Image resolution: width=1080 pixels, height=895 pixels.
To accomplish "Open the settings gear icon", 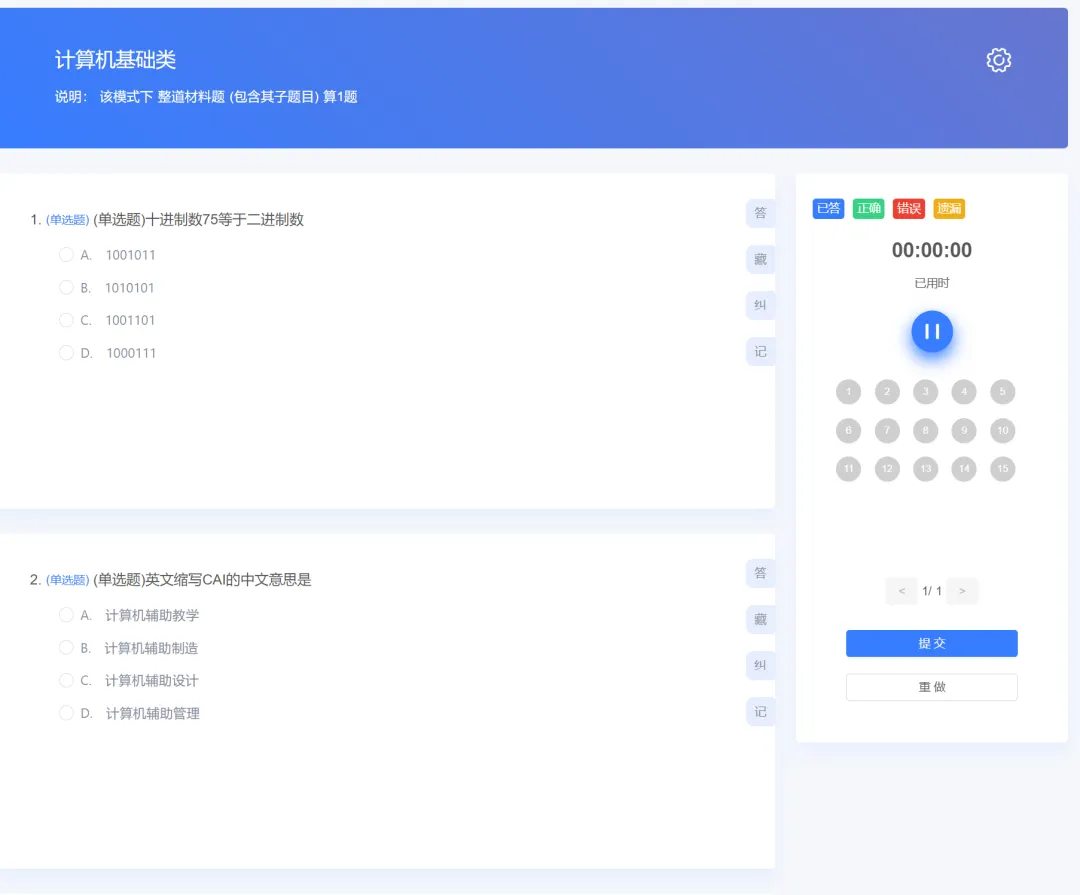I will (x=998, y=60).
